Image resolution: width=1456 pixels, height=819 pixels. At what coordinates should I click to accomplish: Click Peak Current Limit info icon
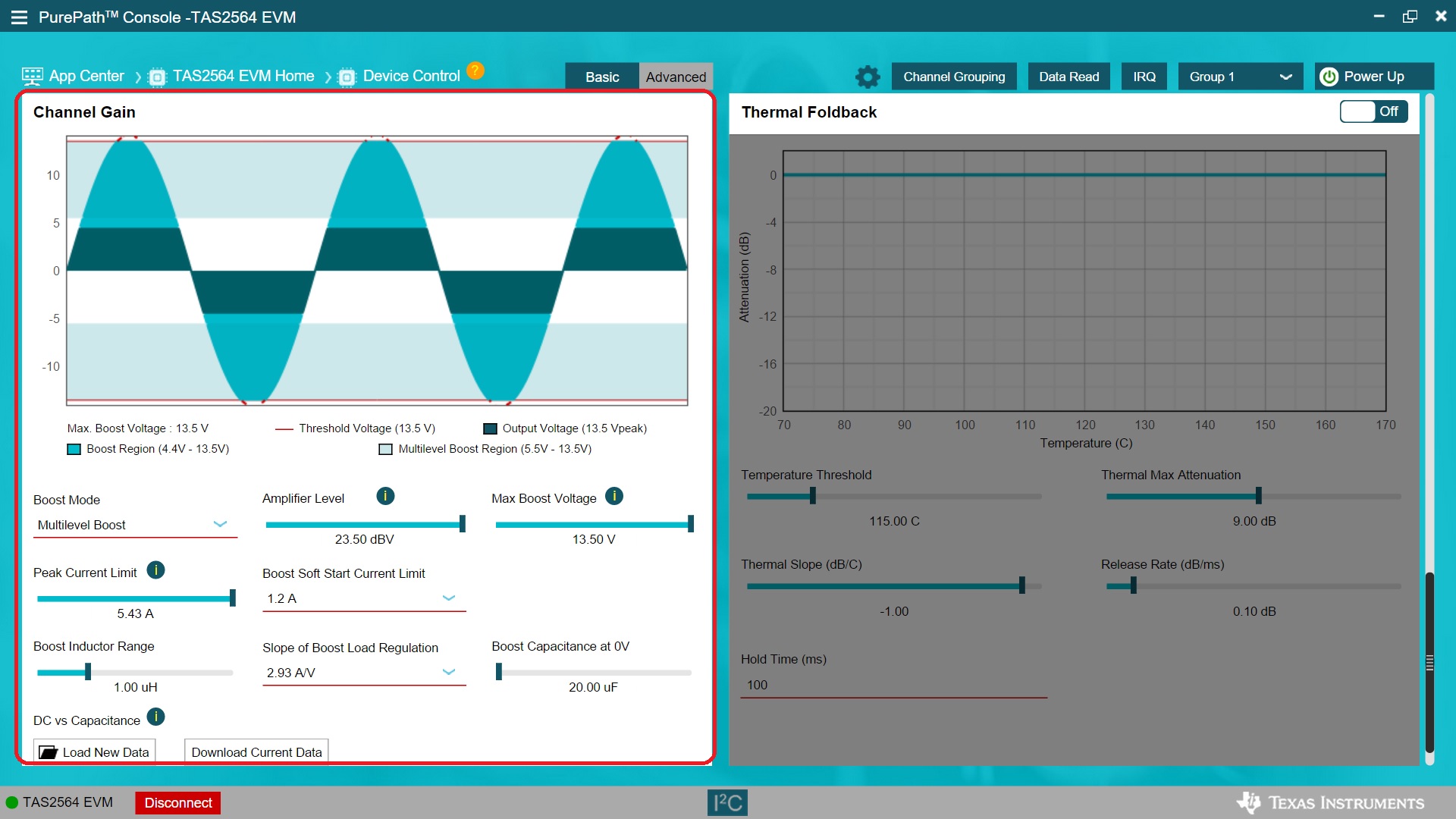pyautogui.click(x=155, y=570)
